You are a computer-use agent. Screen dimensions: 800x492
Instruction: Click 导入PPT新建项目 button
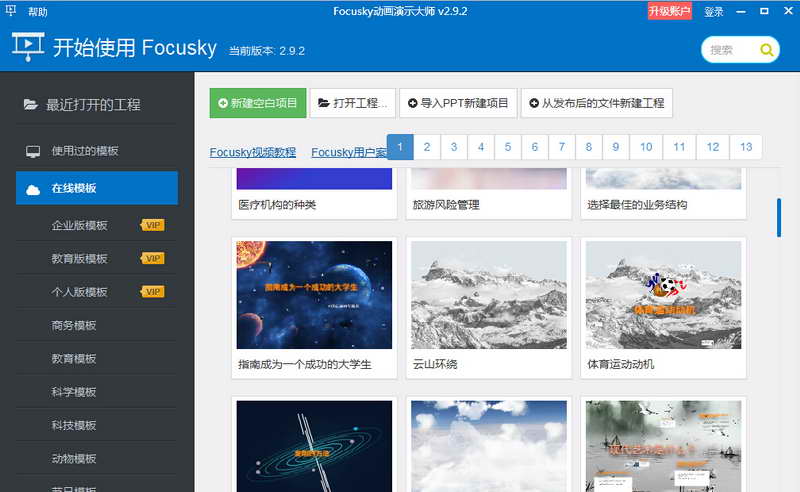[x=458, y=103]
